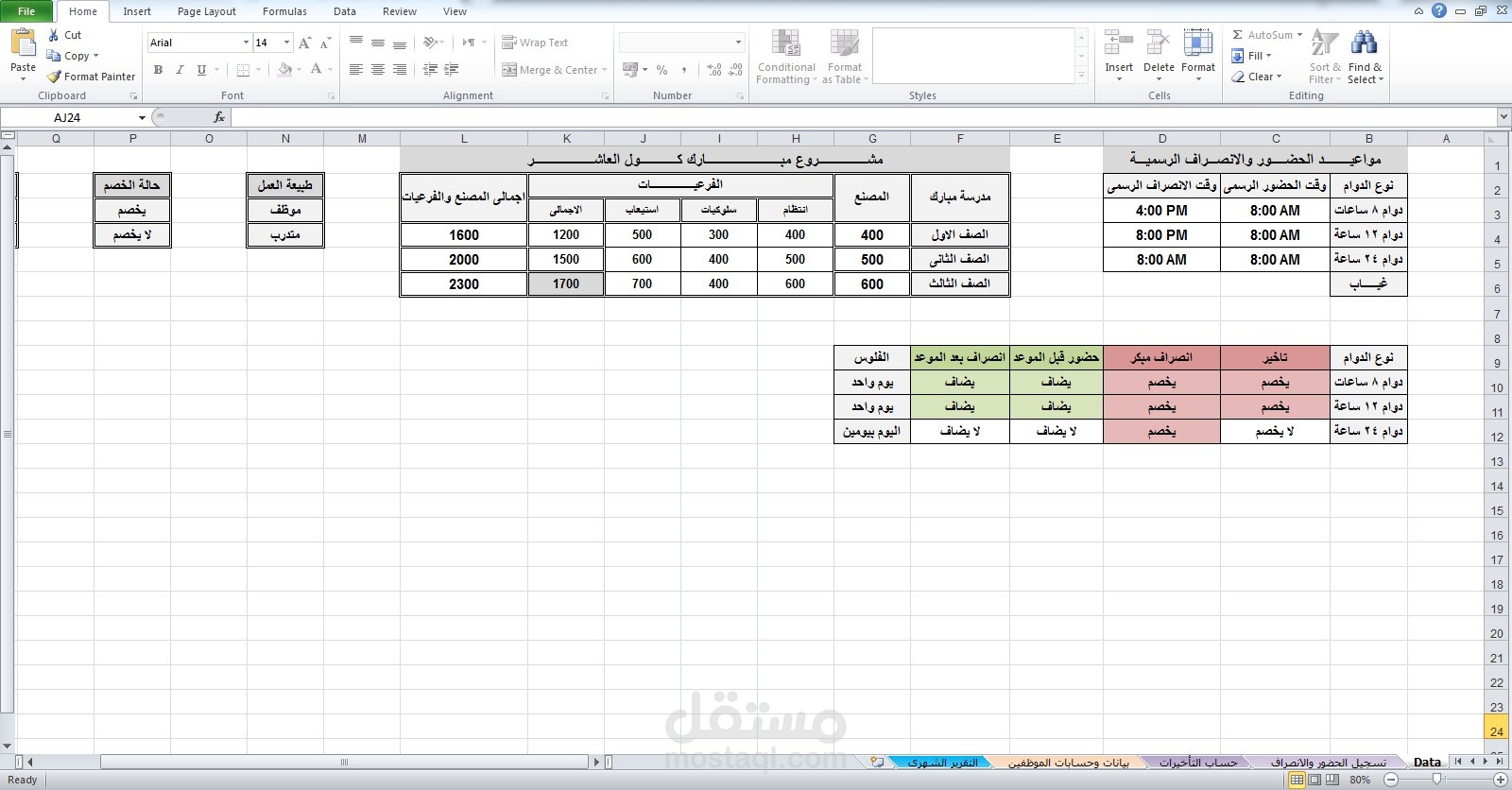The image size is (1512, 790).
Task: Increase font size with Grow Font icon
Action: pos(304,43)
